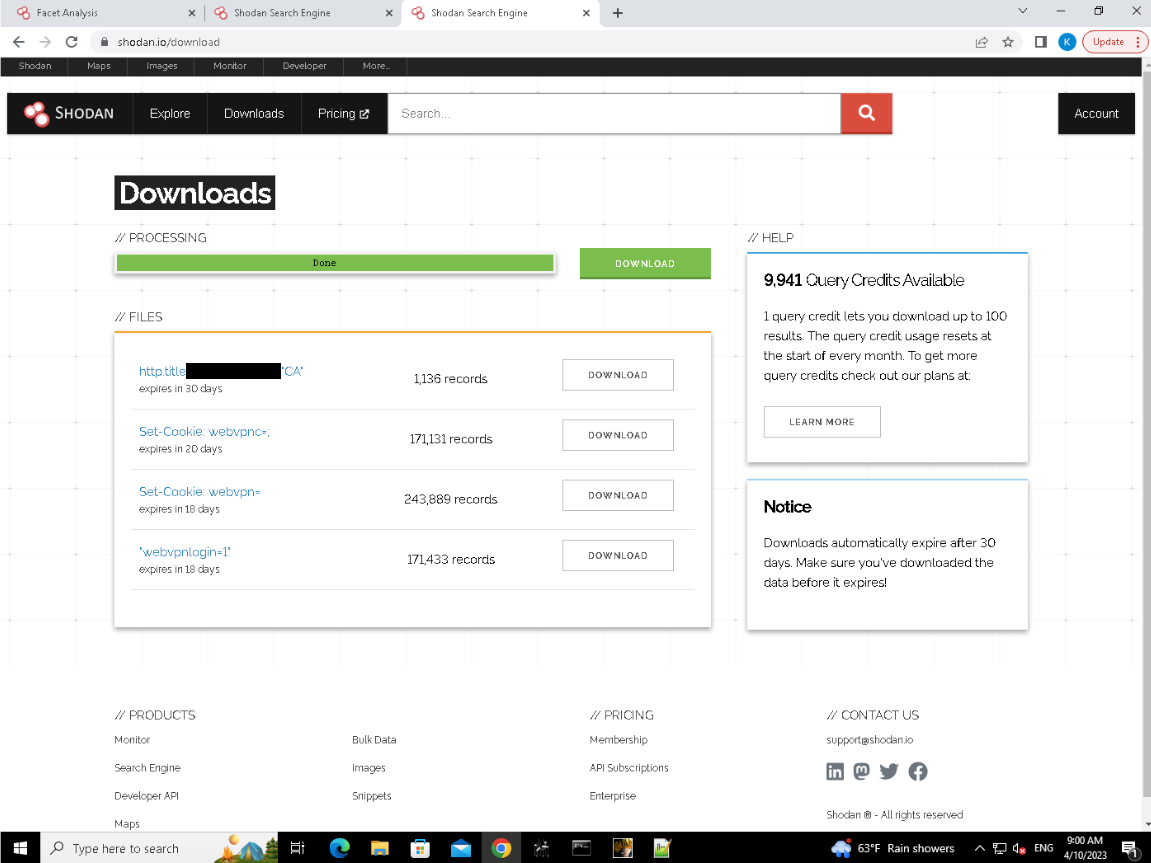The image size is (1151, 863).
Task: Click the share page icon in the address bar
Action: (x=981, y=42)
